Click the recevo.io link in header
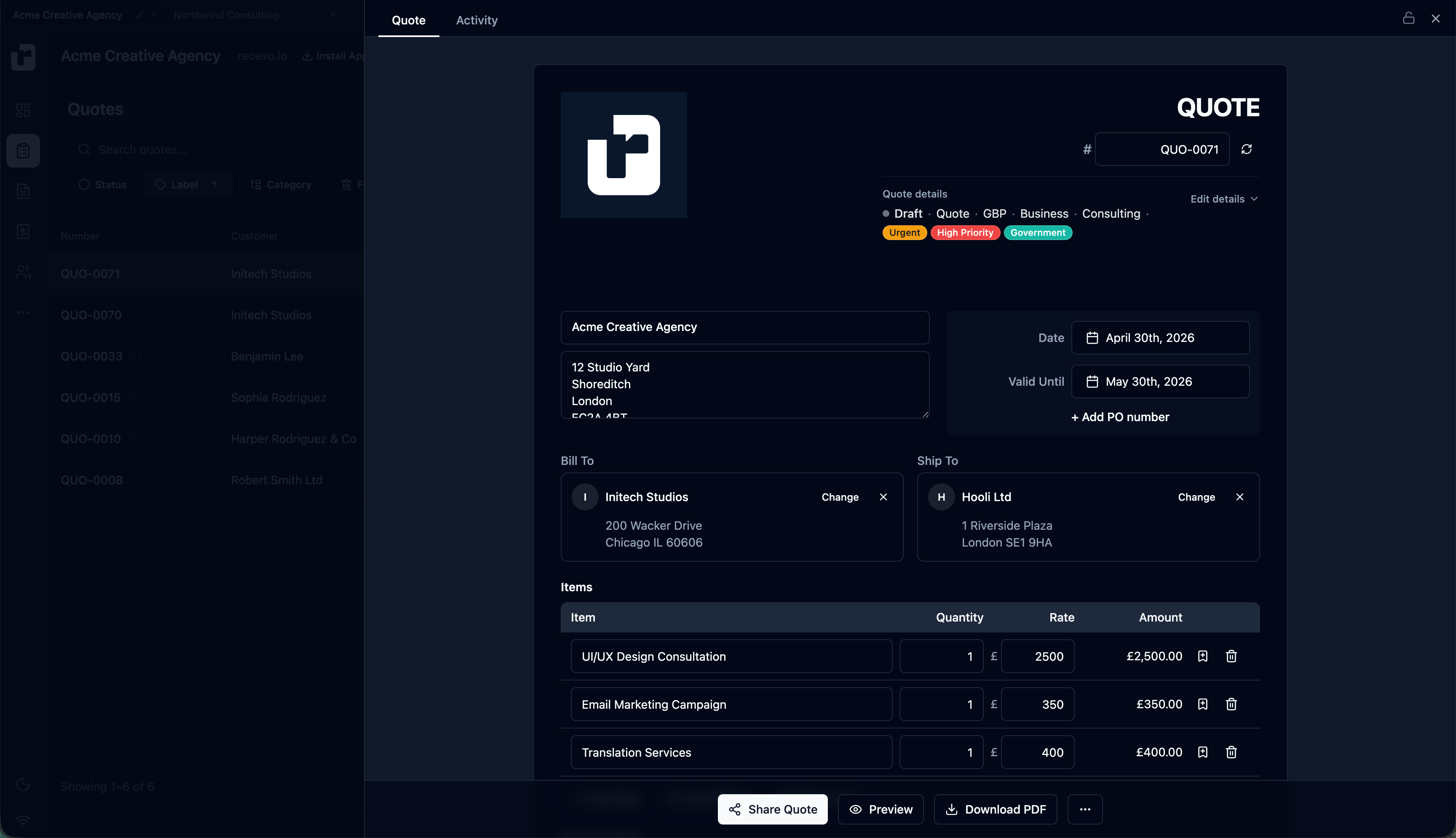 262,56
